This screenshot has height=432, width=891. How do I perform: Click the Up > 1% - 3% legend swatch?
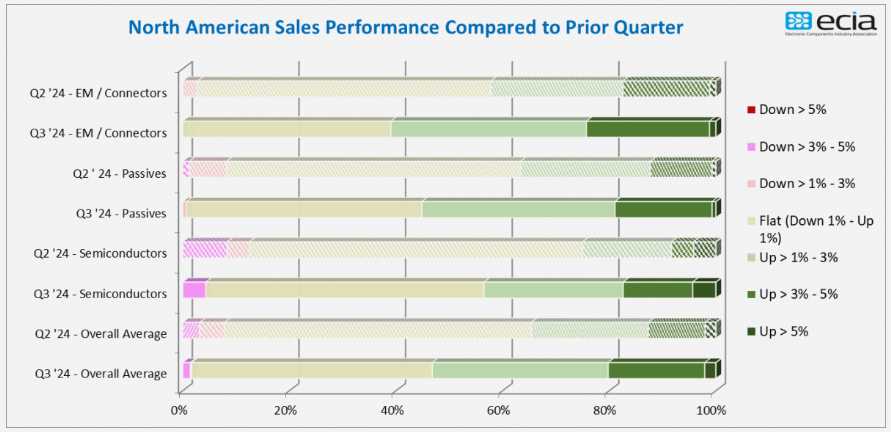(x=751, y=257)
